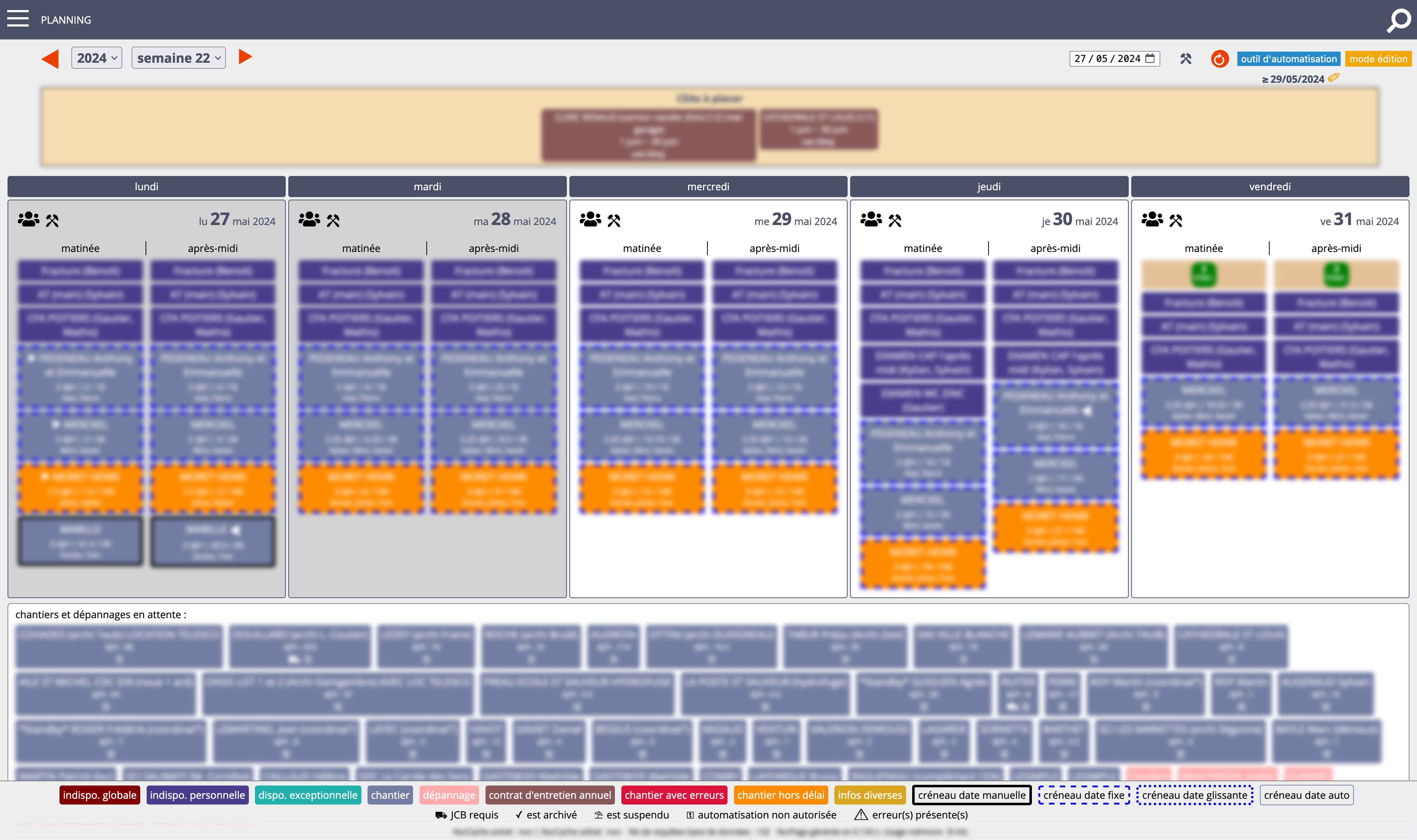The height and width of the screenshot is (840, 1417).
Task: Go to previous week with left arrow
Action: click(51, 58)
